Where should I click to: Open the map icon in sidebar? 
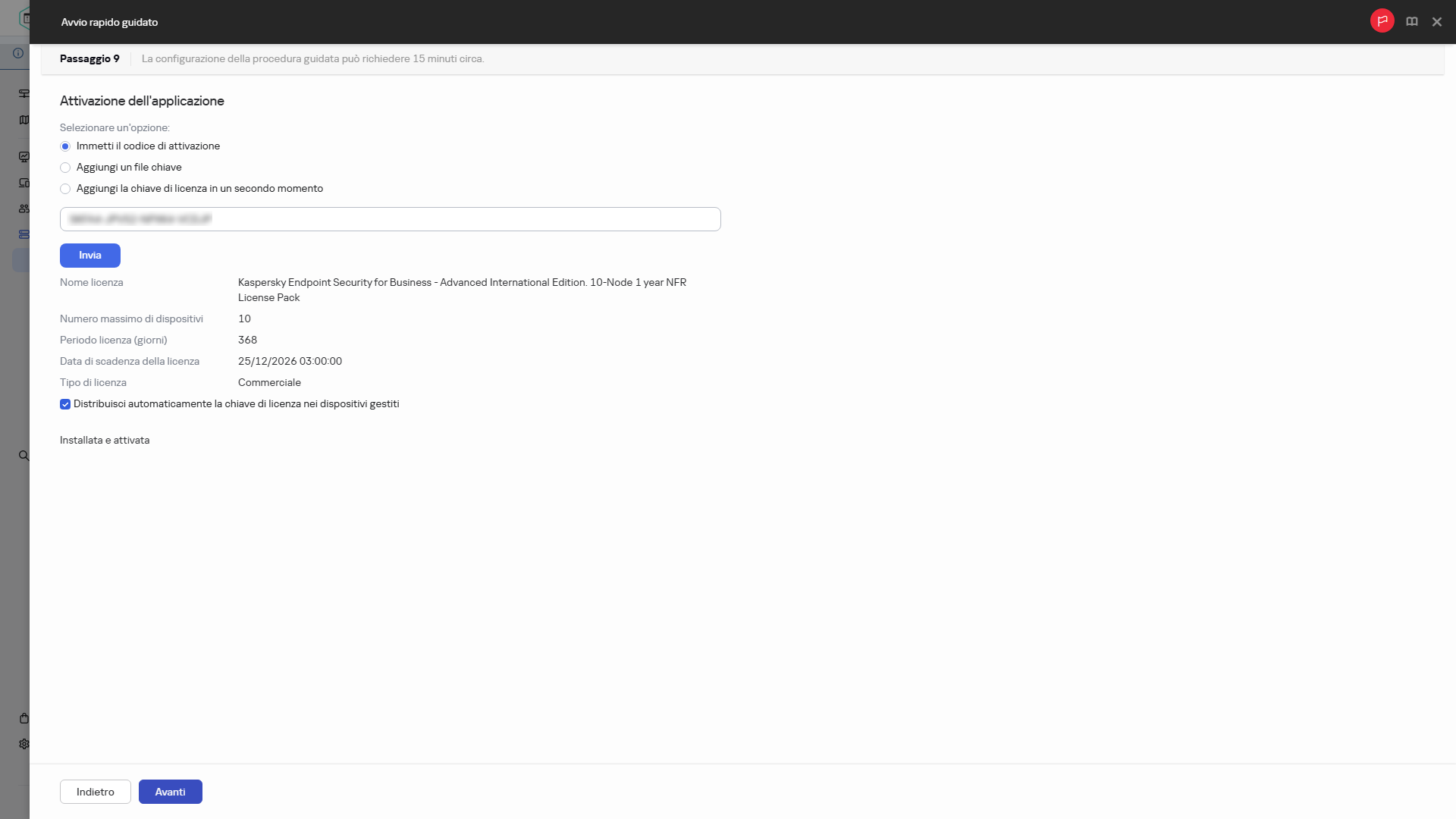(x=24, y=120)
